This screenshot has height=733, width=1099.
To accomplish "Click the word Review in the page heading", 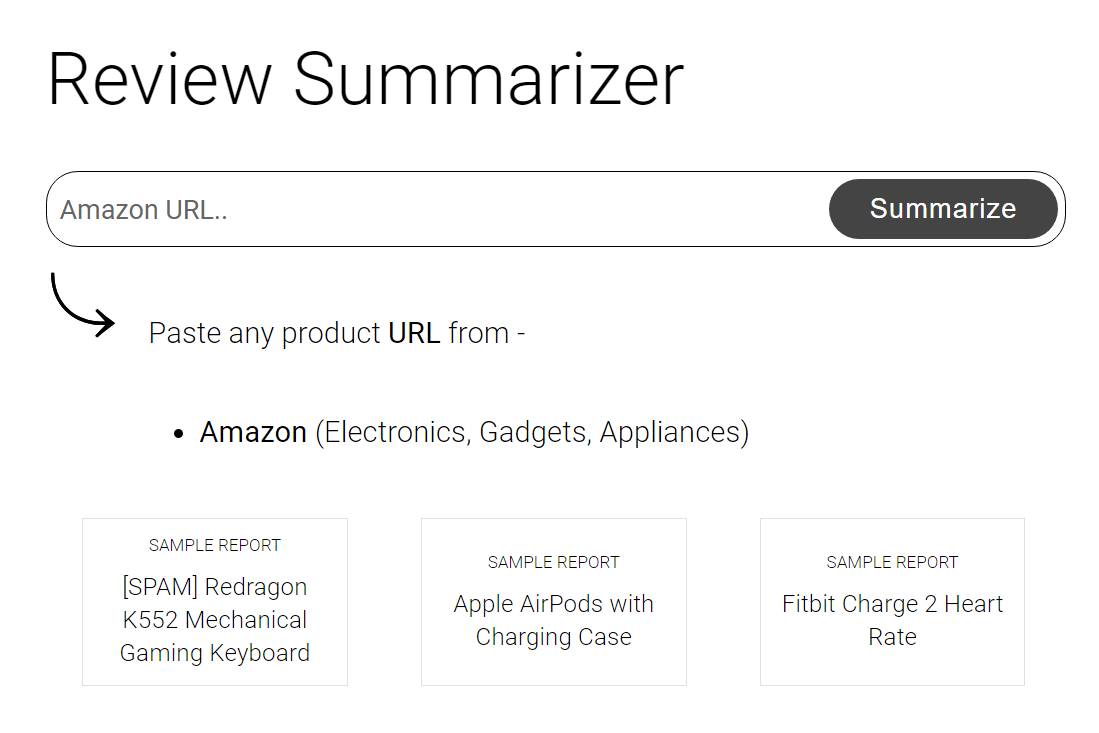I will coord(159,78).
